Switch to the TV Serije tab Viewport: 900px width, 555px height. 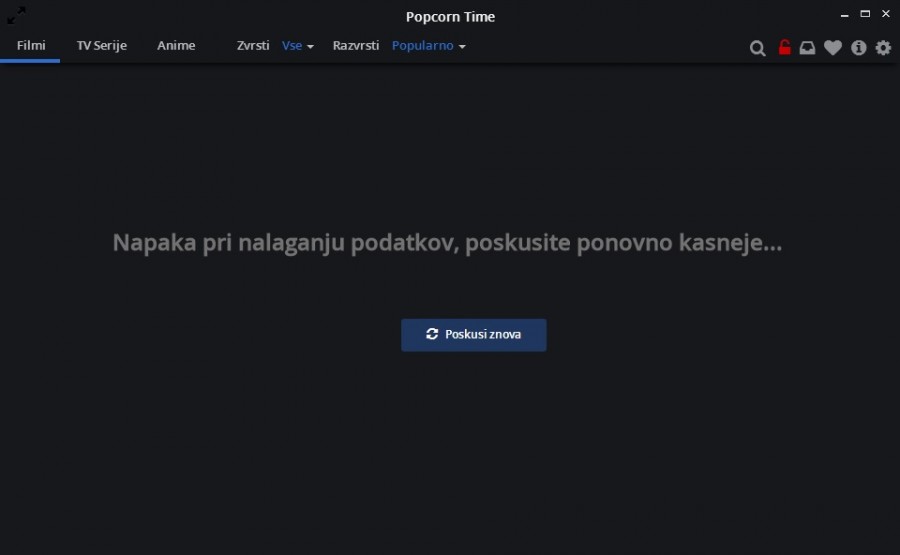coord(102,46)
